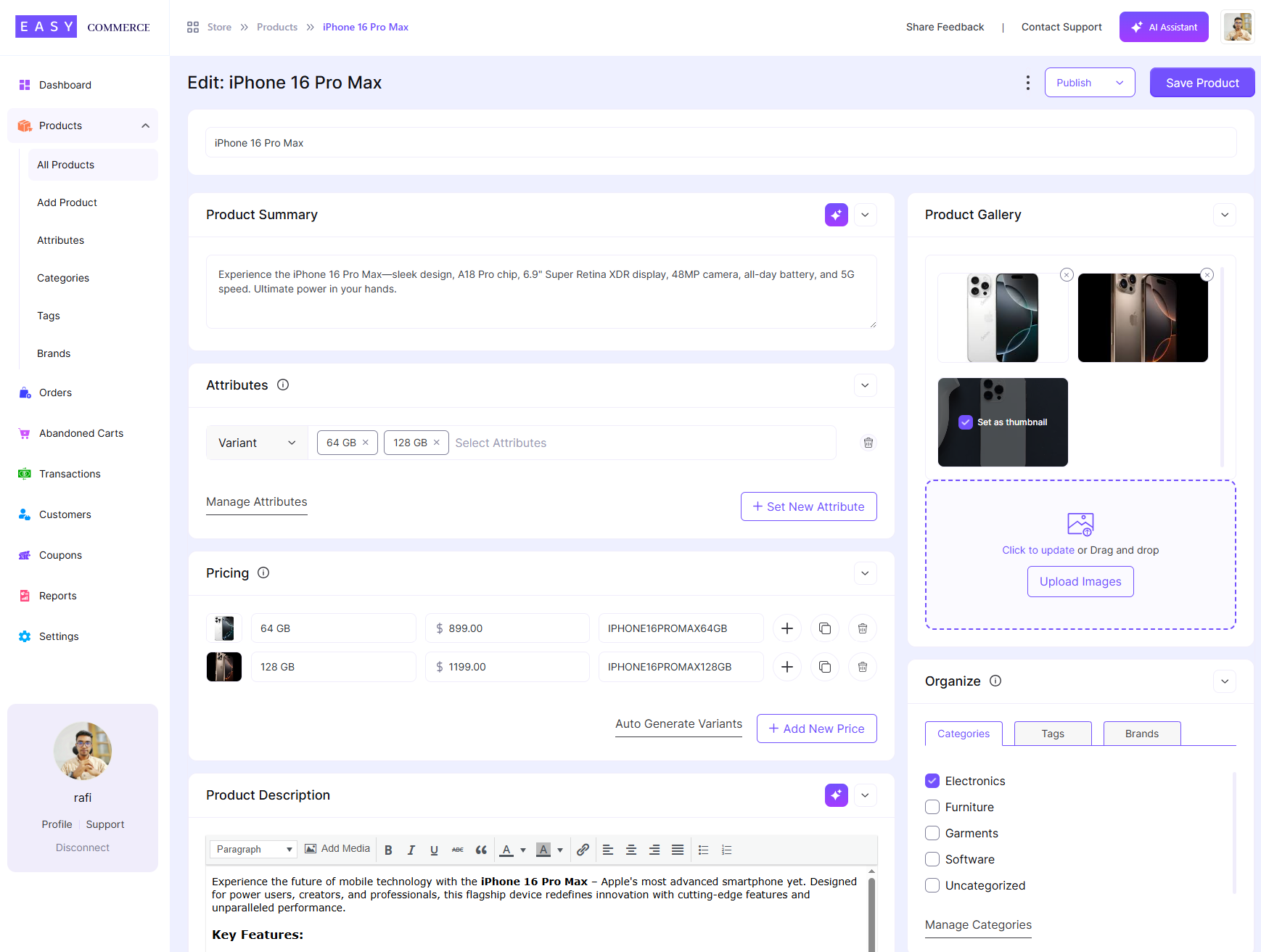This screenshot has height=952, width=1261.
Task: Click the product name input field
Action: [720, 143]
